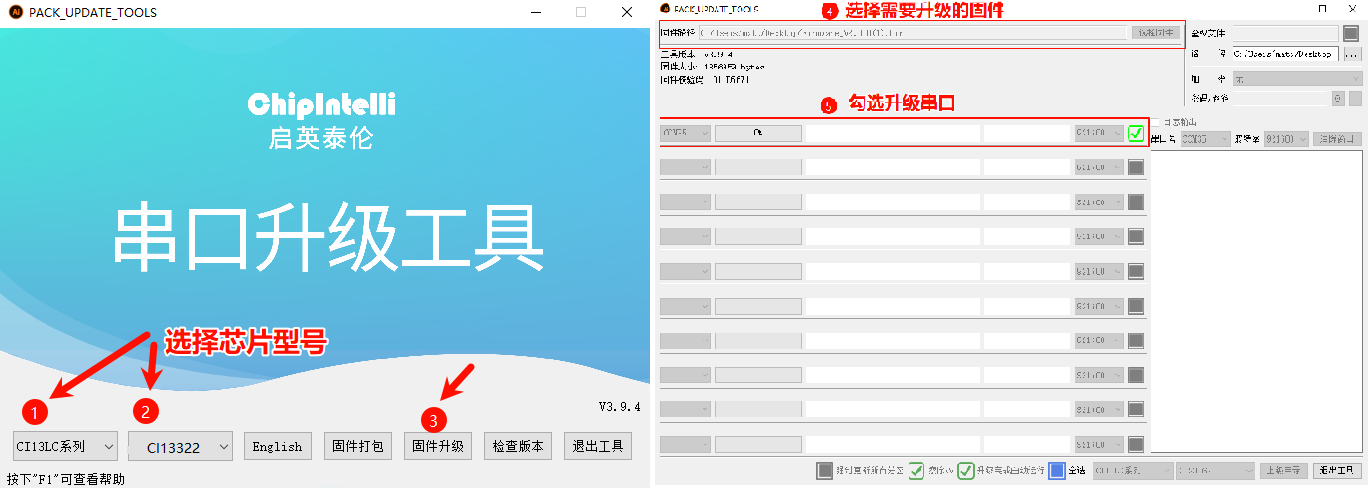
Task: Click the first row 0% progress bar
Action: coord(758,133)
